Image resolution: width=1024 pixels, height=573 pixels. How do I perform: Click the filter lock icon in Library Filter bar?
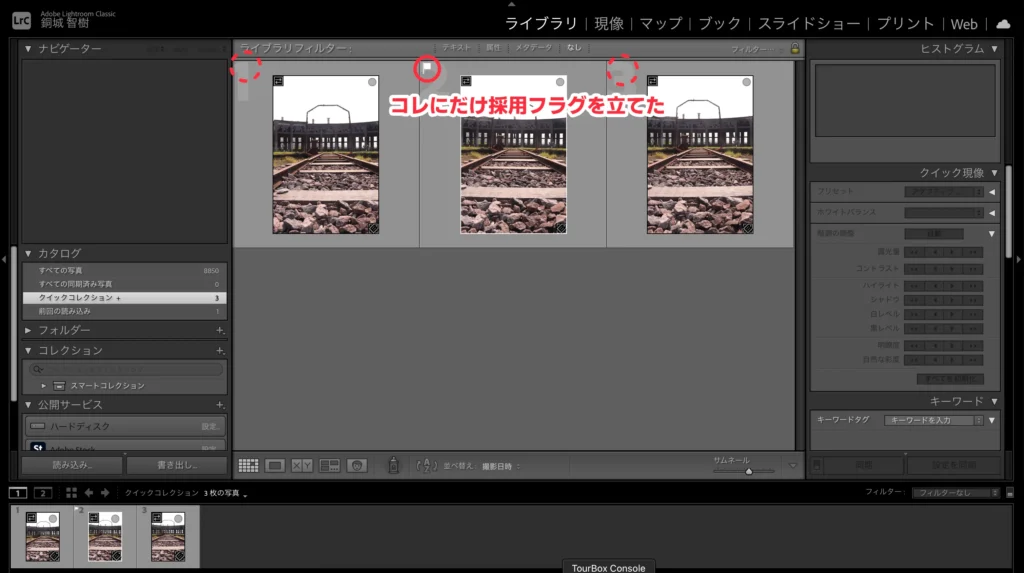pos(795,48)
